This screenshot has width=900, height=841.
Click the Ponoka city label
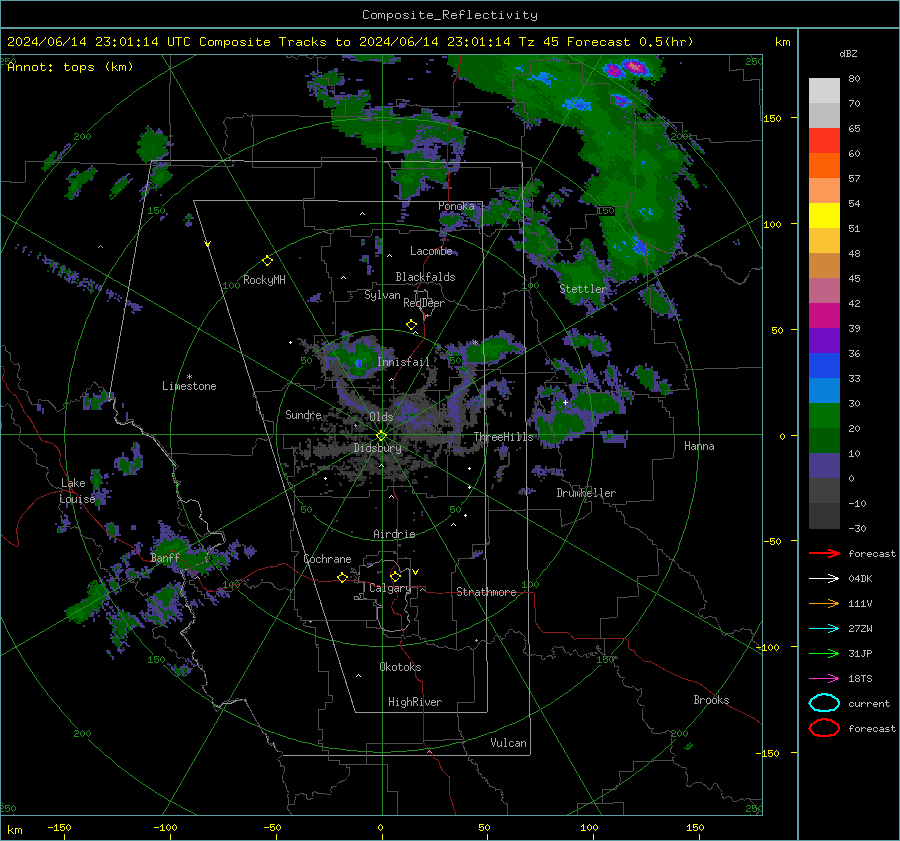(x=456, y=206)
